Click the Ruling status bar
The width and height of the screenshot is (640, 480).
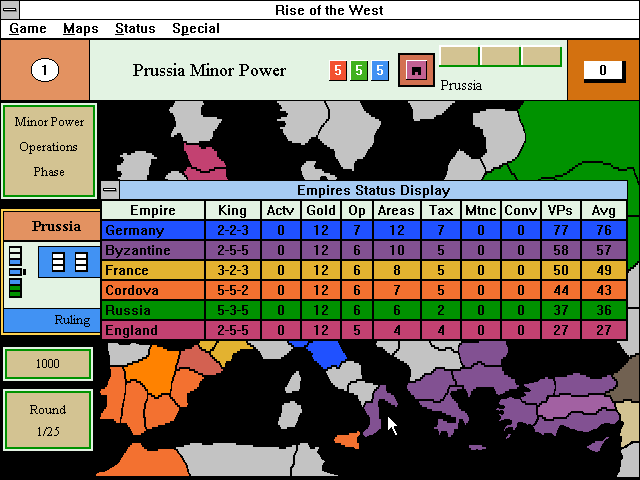(52, 320)
